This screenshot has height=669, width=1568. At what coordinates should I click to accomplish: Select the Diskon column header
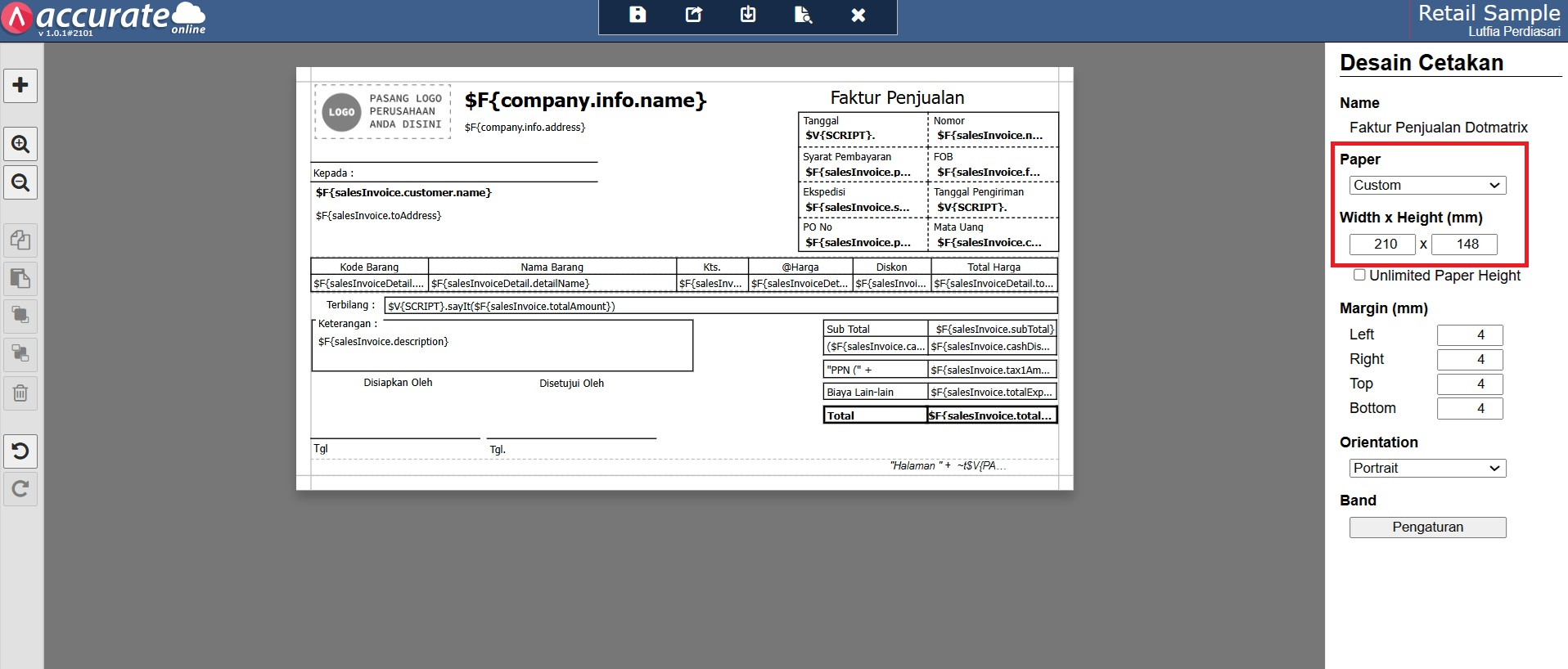(x=891, y=267)
